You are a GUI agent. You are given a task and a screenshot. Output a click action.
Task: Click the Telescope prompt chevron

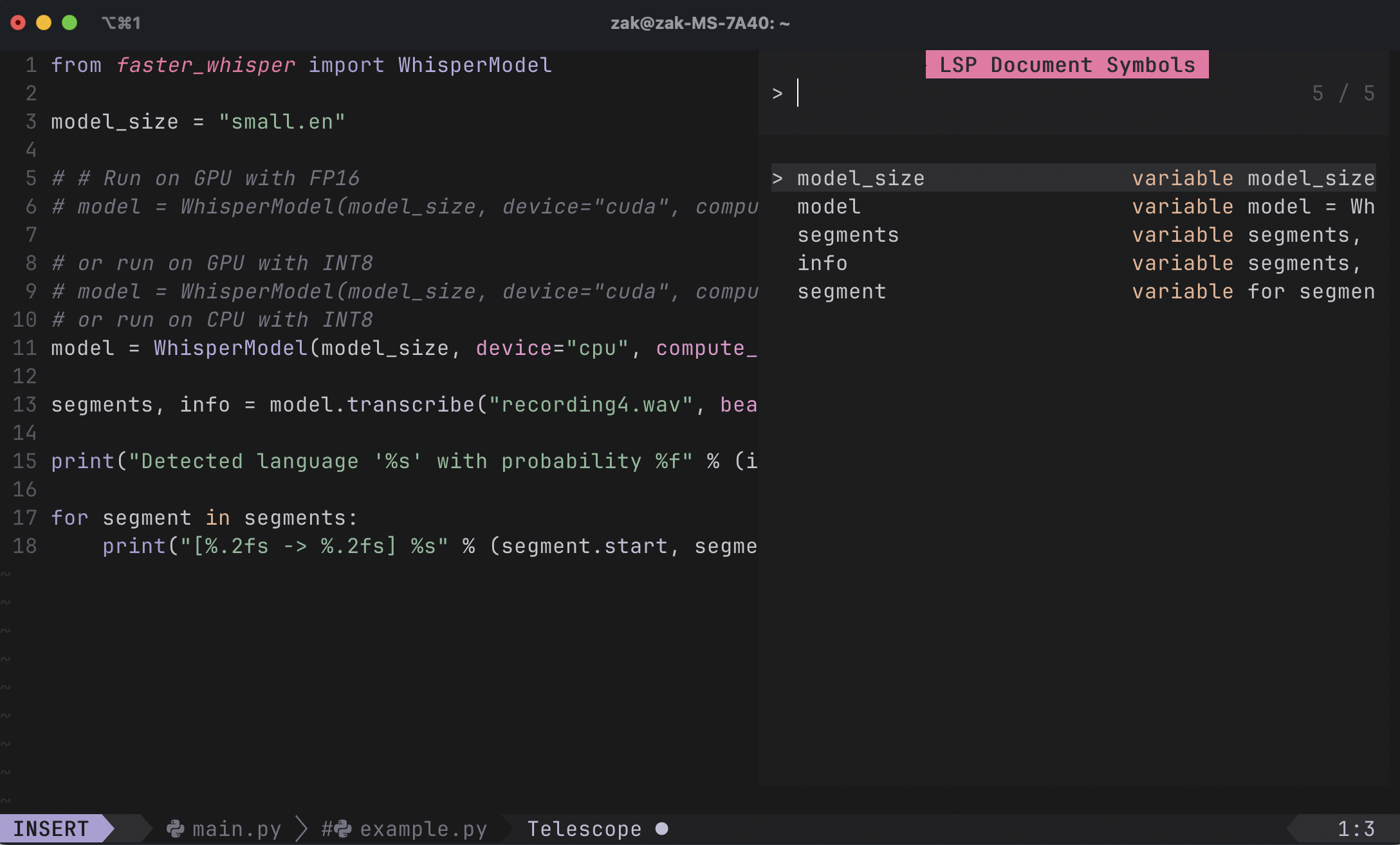[778, 94]
